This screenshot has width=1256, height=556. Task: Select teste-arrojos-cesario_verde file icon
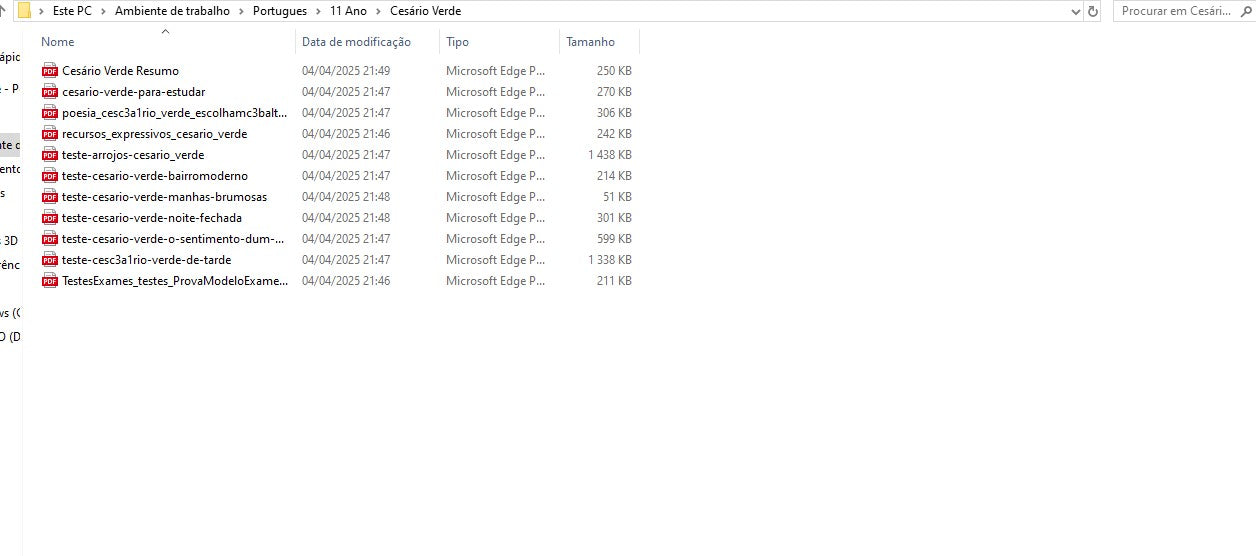point(50,155)
